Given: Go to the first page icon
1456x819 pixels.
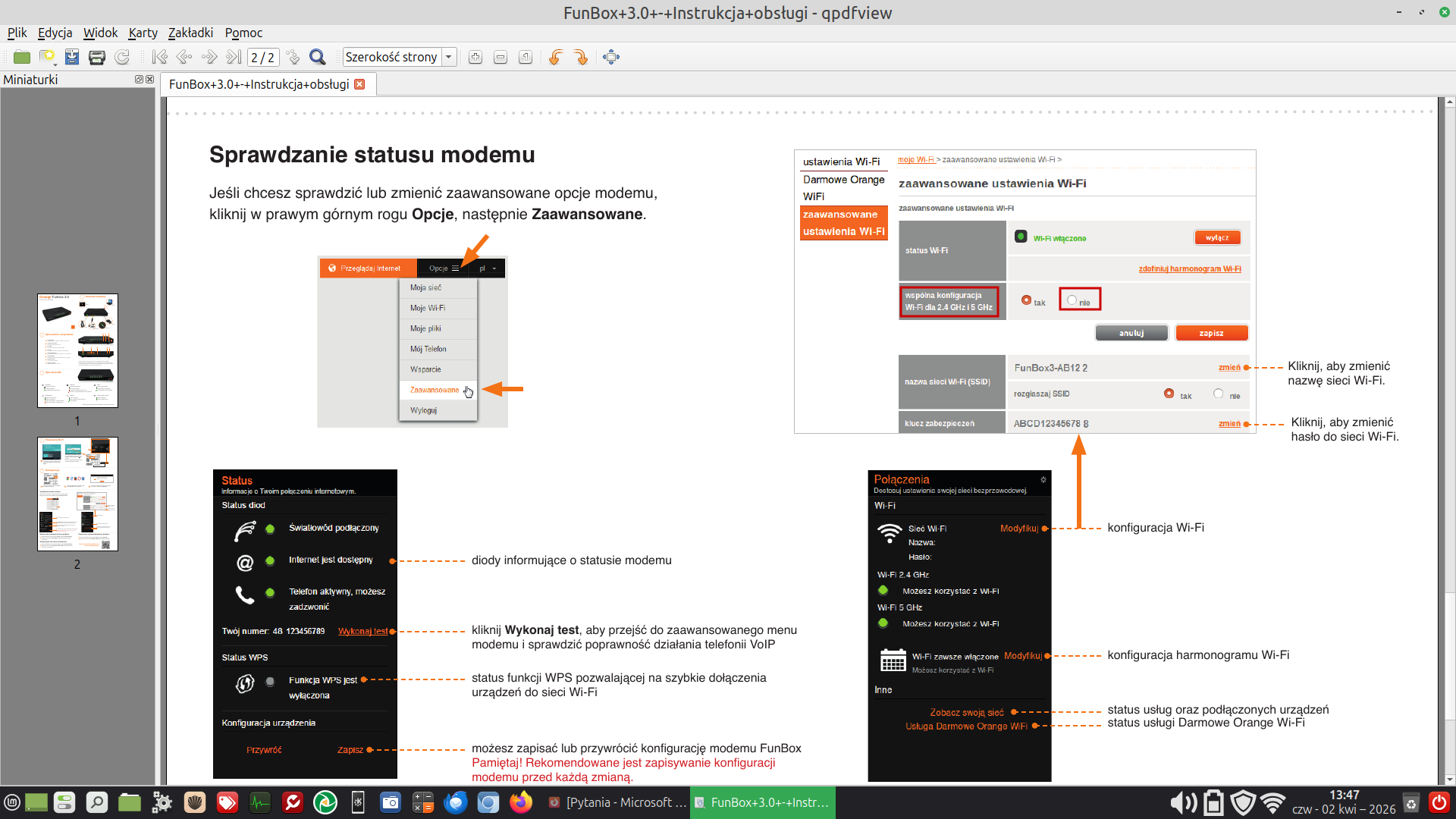Looking at the screenshot, I should [159, 58].
